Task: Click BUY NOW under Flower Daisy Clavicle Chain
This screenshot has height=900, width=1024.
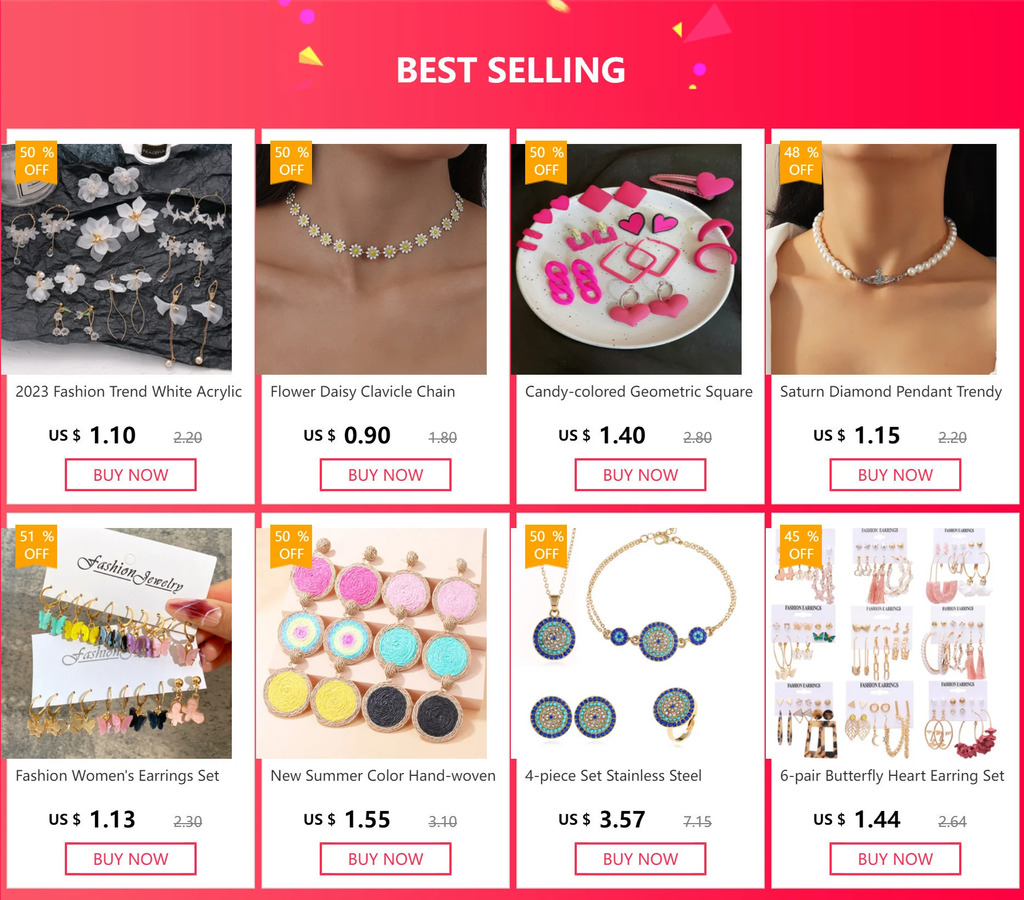Action: pos(385,475)
